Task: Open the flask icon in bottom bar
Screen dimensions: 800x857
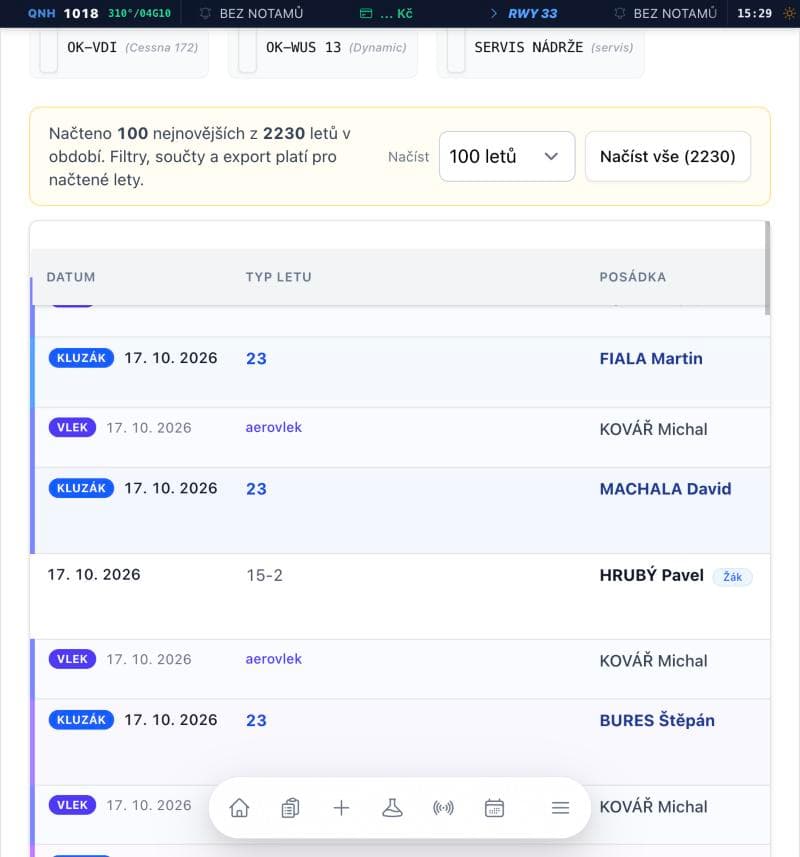Action: click(392, 807)
